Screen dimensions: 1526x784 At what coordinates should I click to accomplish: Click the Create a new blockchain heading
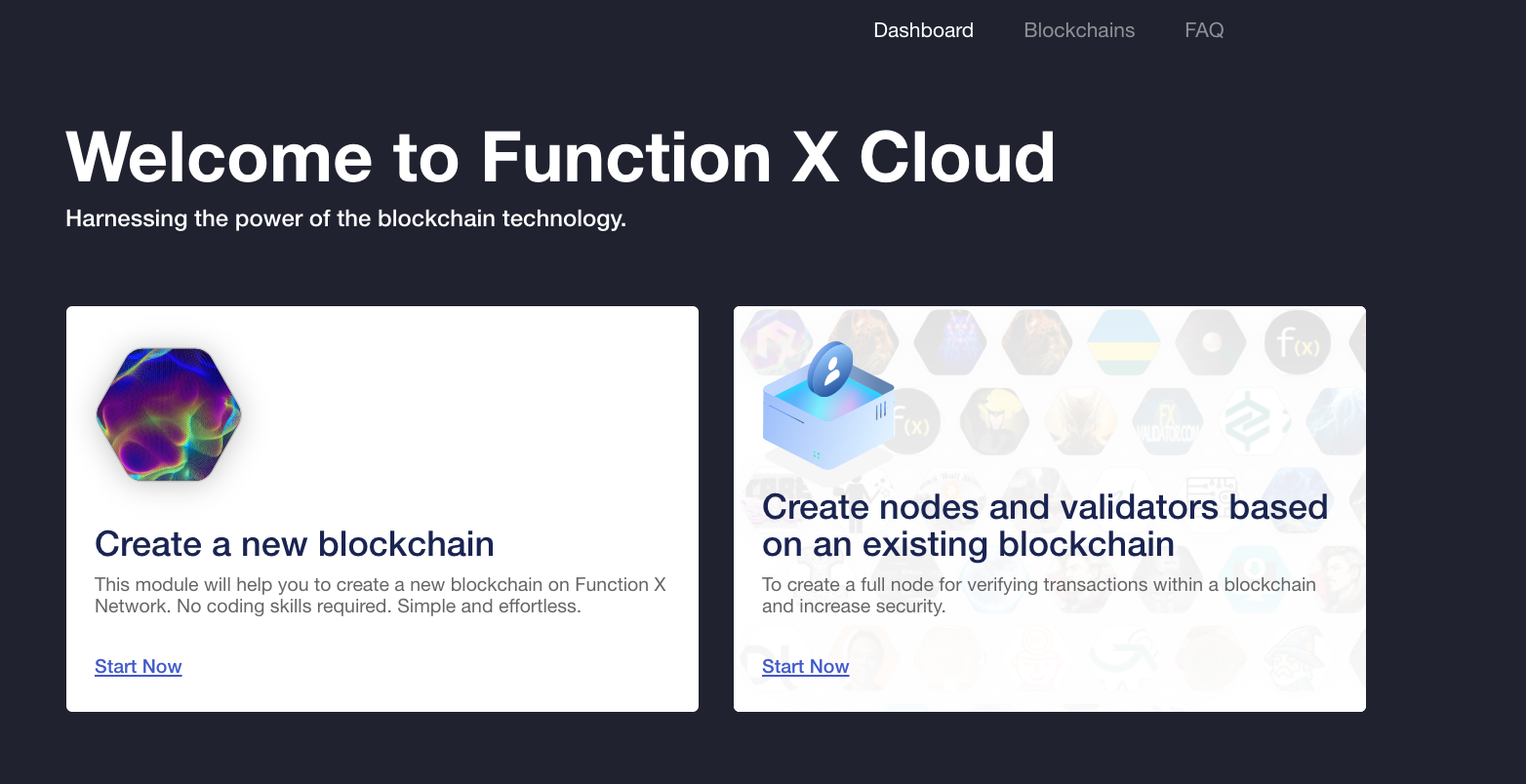point(295,544)
